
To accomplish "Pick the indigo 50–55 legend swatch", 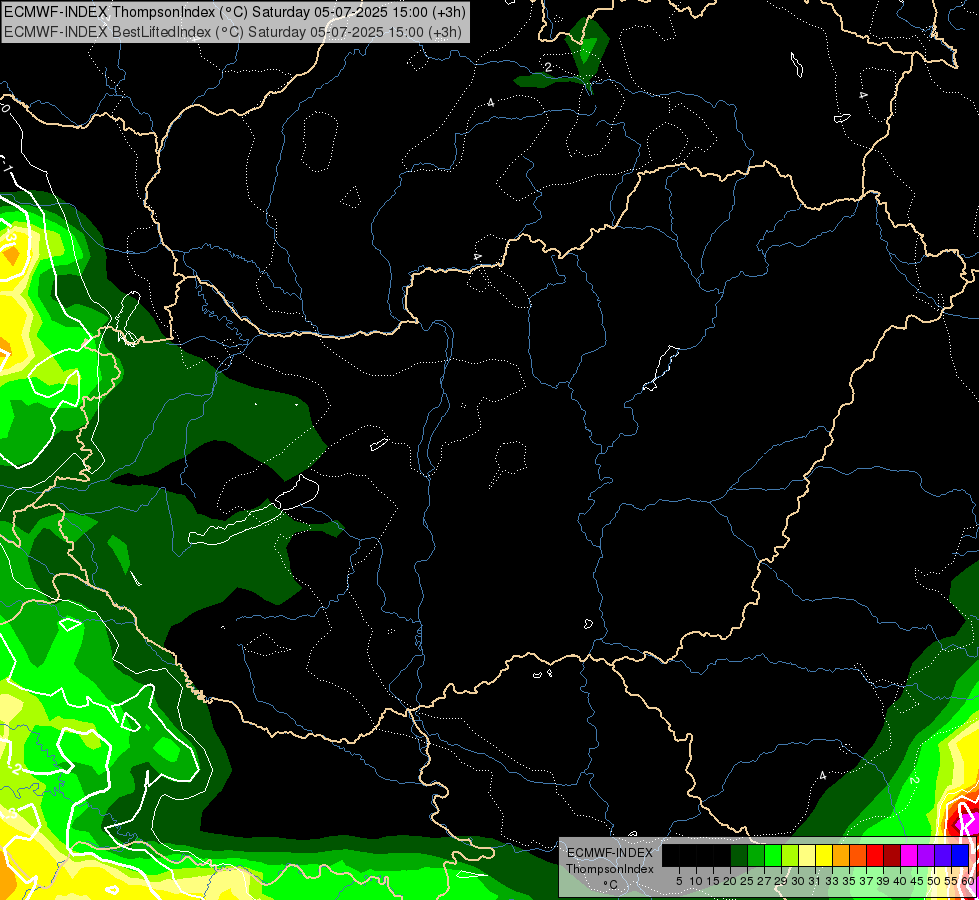I will coord(943,855).
